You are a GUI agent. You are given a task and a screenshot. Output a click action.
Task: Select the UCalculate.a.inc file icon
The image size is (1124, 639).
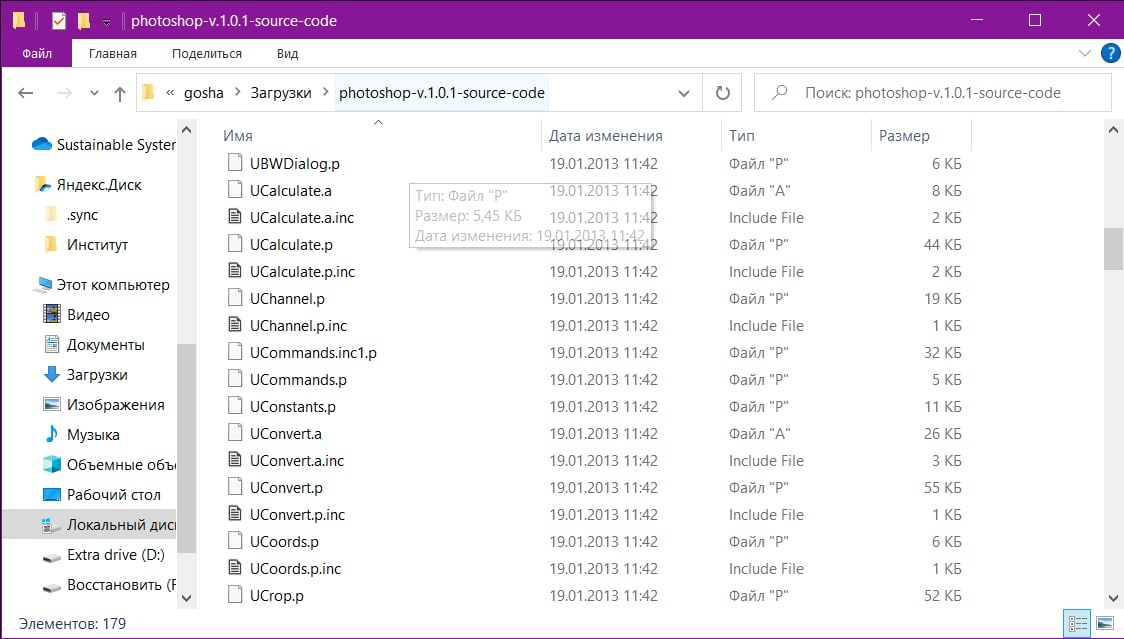(x=235, y=217)
